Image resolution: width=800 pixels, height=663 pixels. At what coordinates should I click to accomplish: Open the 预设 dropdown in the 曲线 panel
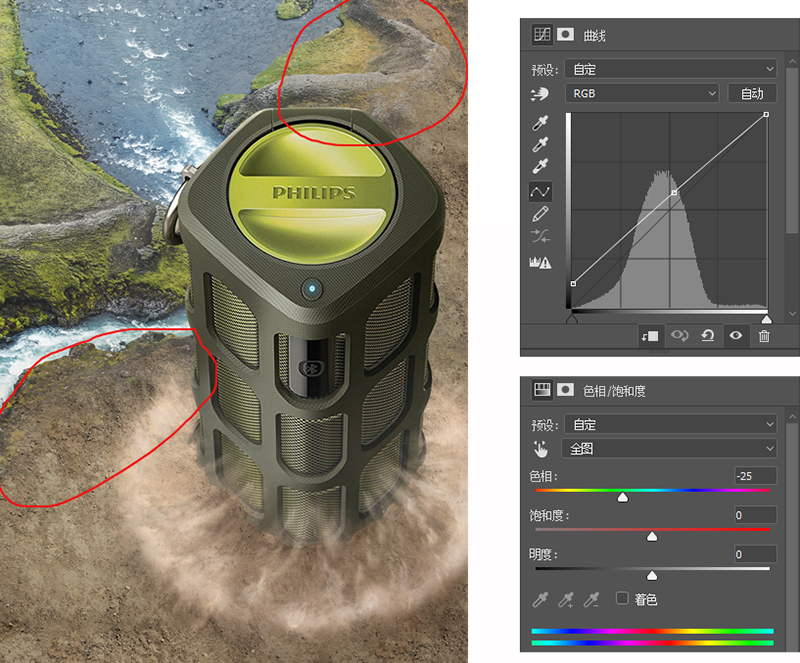[x=671, y=69]
